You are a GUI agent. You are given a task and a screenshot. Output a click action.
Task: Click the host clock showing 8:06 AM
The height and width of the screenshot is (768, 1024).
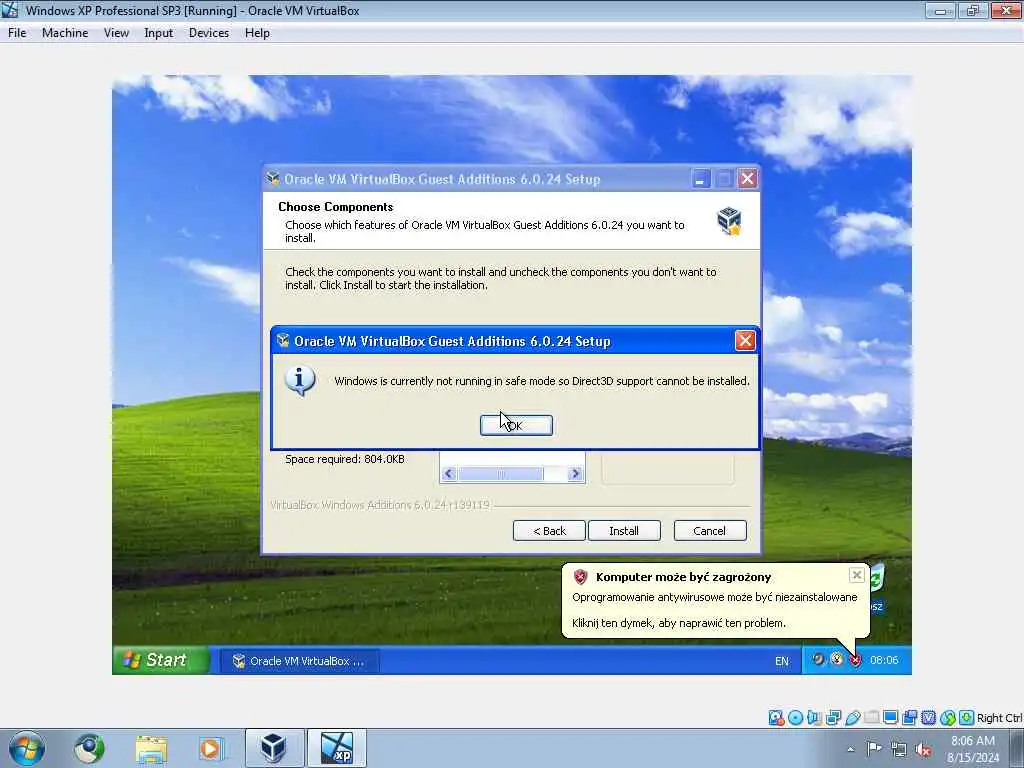coord(973,749)
